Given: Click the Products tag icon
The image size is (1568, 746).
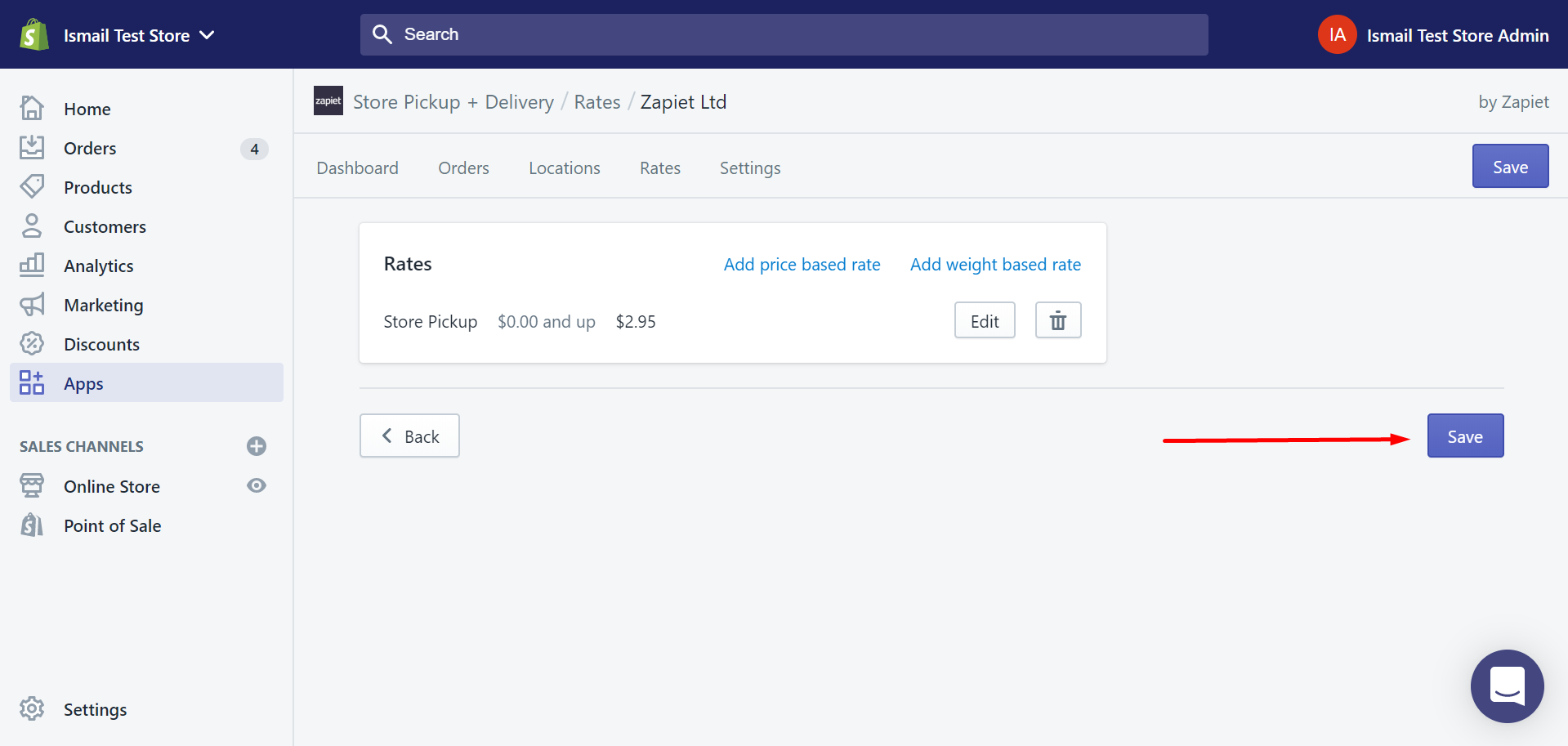Looking at the screenshot, I should 32,186.
